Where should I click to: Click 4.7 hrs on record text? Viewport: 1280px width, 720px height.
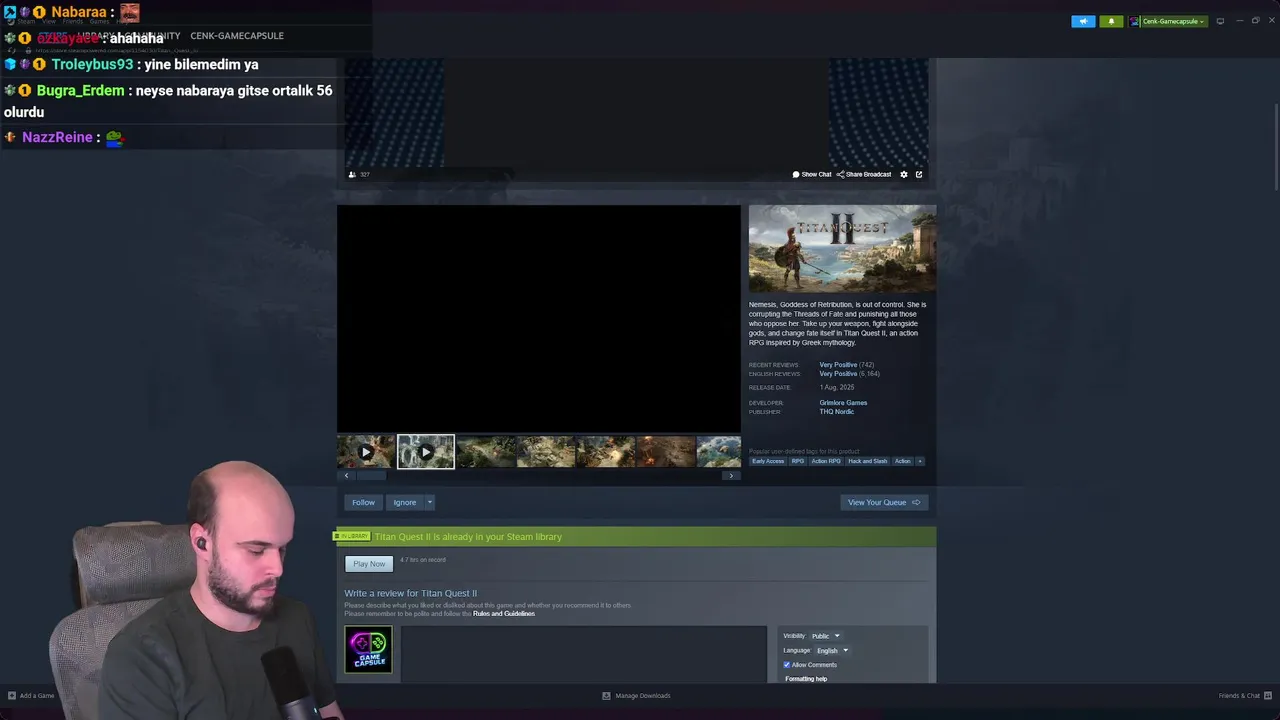coord(423,560)
